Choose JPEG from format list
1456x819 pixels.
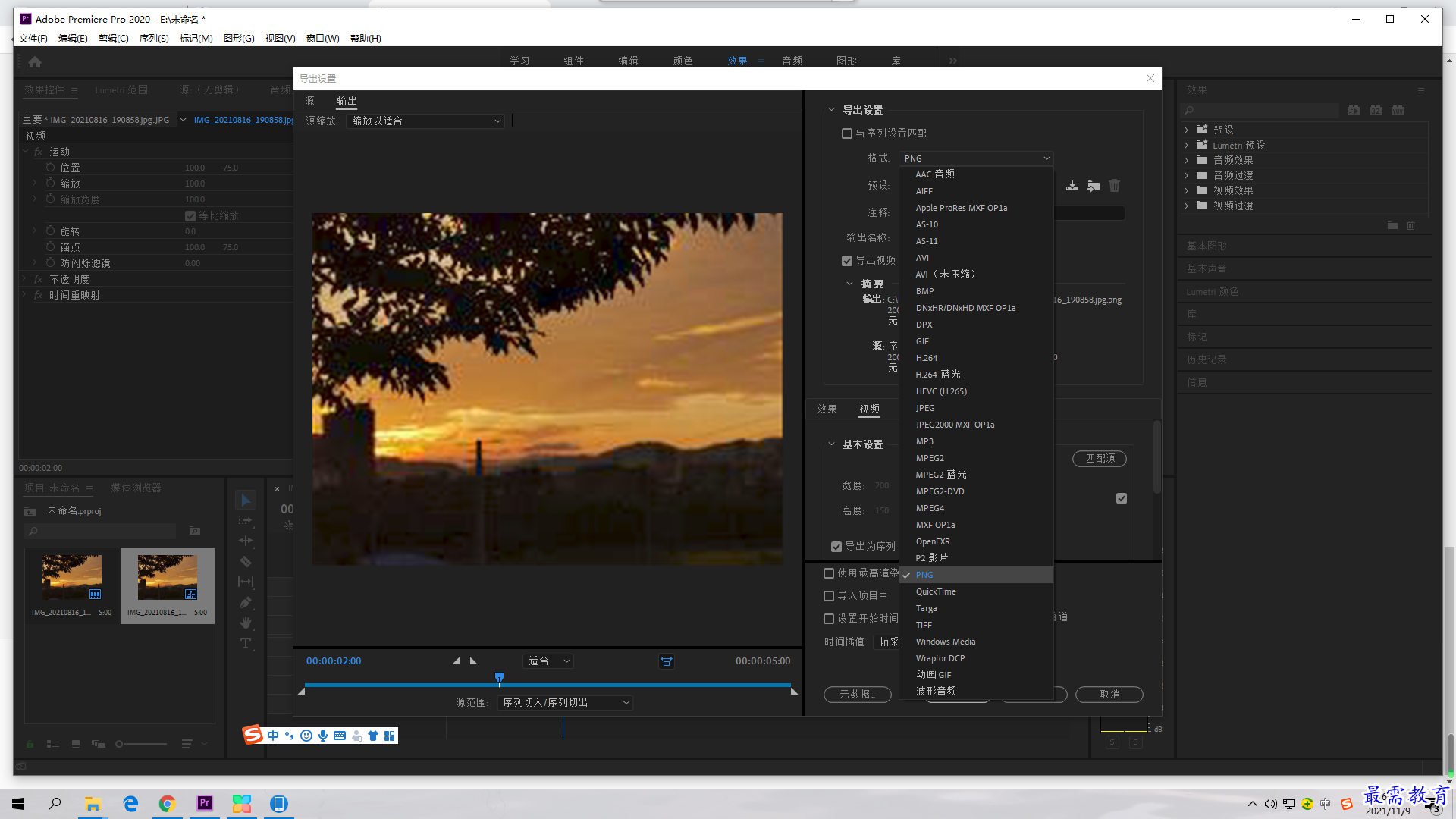(x=976, y=408)
